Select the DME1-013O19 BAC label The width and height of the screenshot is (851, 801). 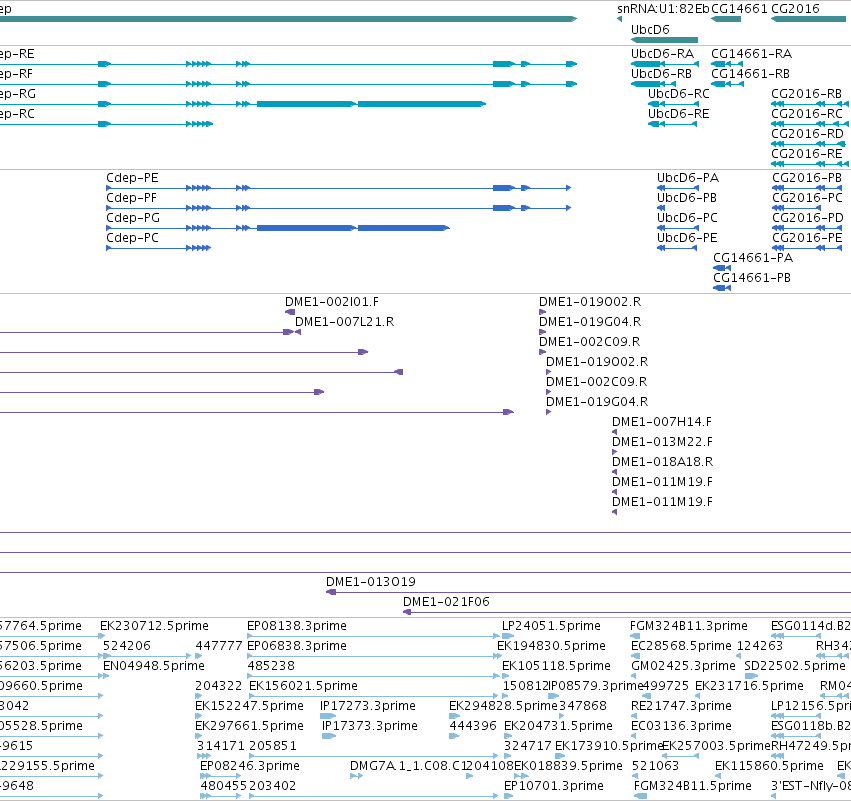[x=371, y=582]
